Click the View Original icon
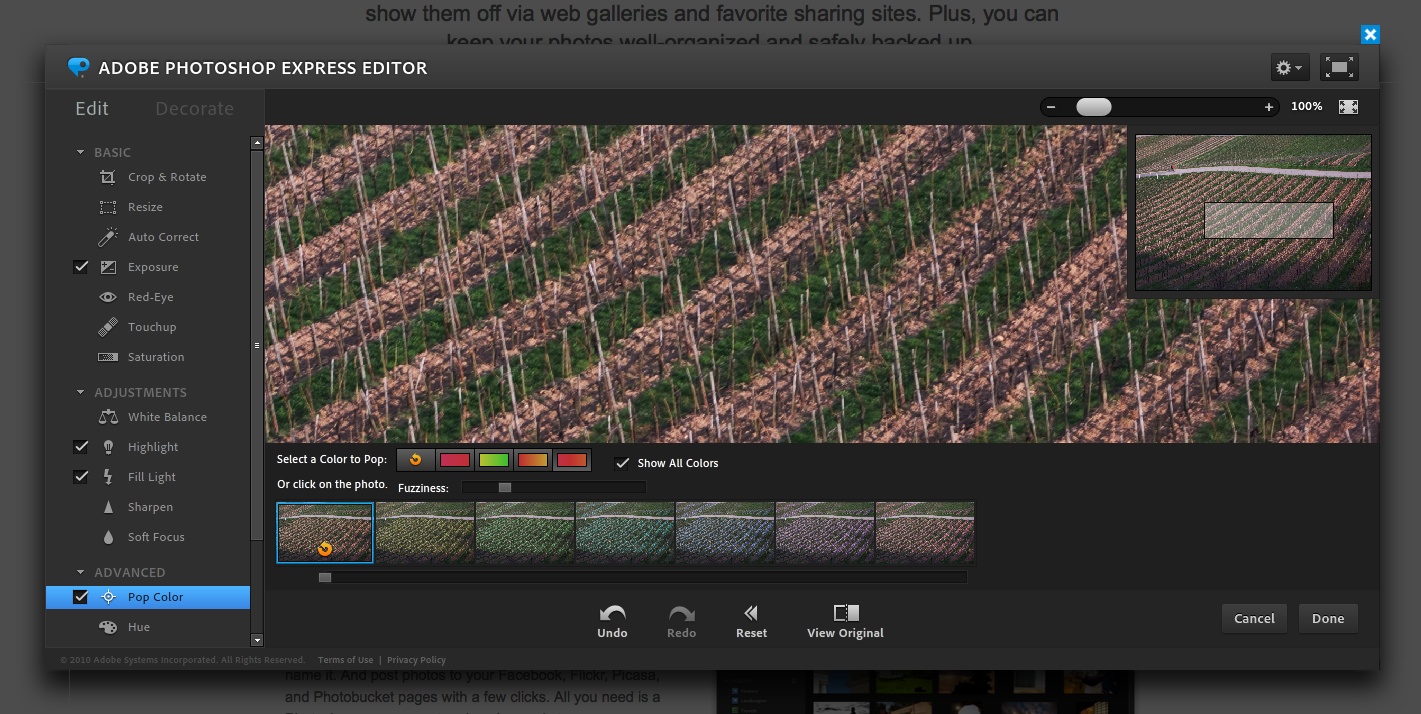 point(846,612)
